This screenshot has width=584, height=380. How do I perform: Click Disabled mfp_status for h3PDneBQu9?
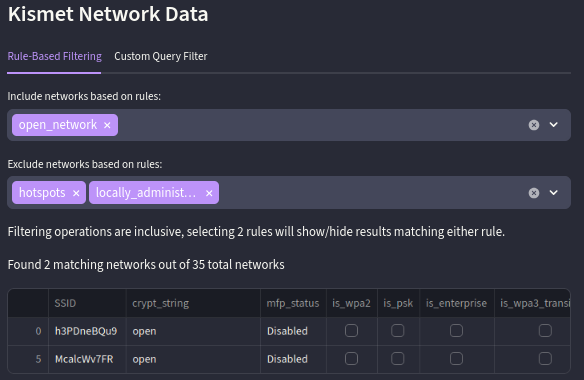293,331
